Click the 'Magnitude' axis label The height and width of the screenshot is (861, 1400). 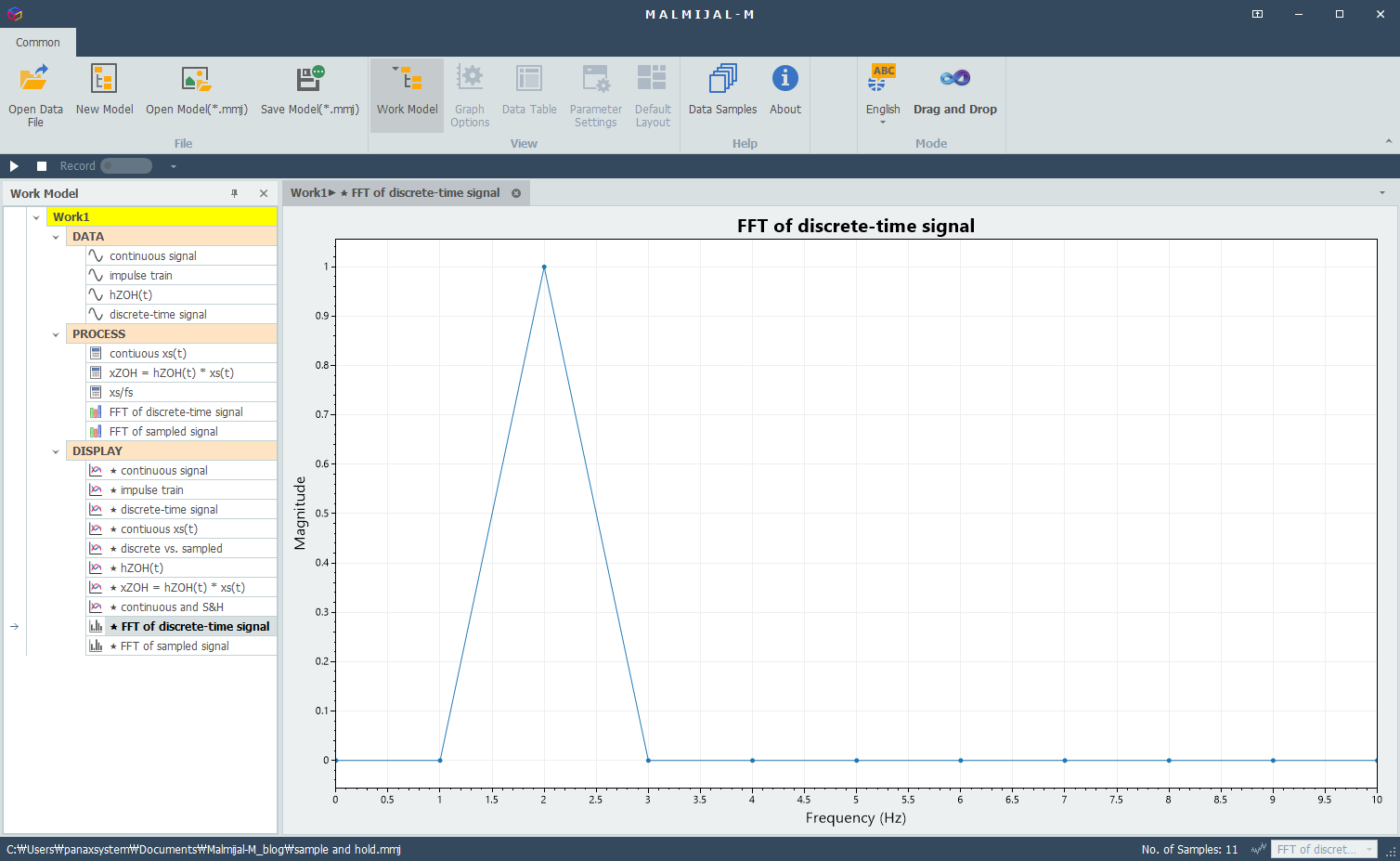300,514
